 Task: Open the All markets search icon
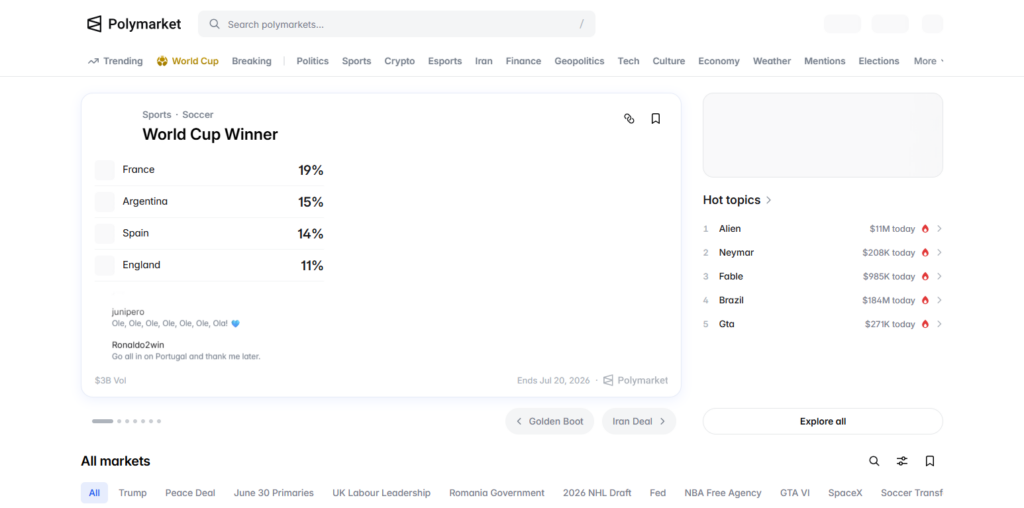874,461
